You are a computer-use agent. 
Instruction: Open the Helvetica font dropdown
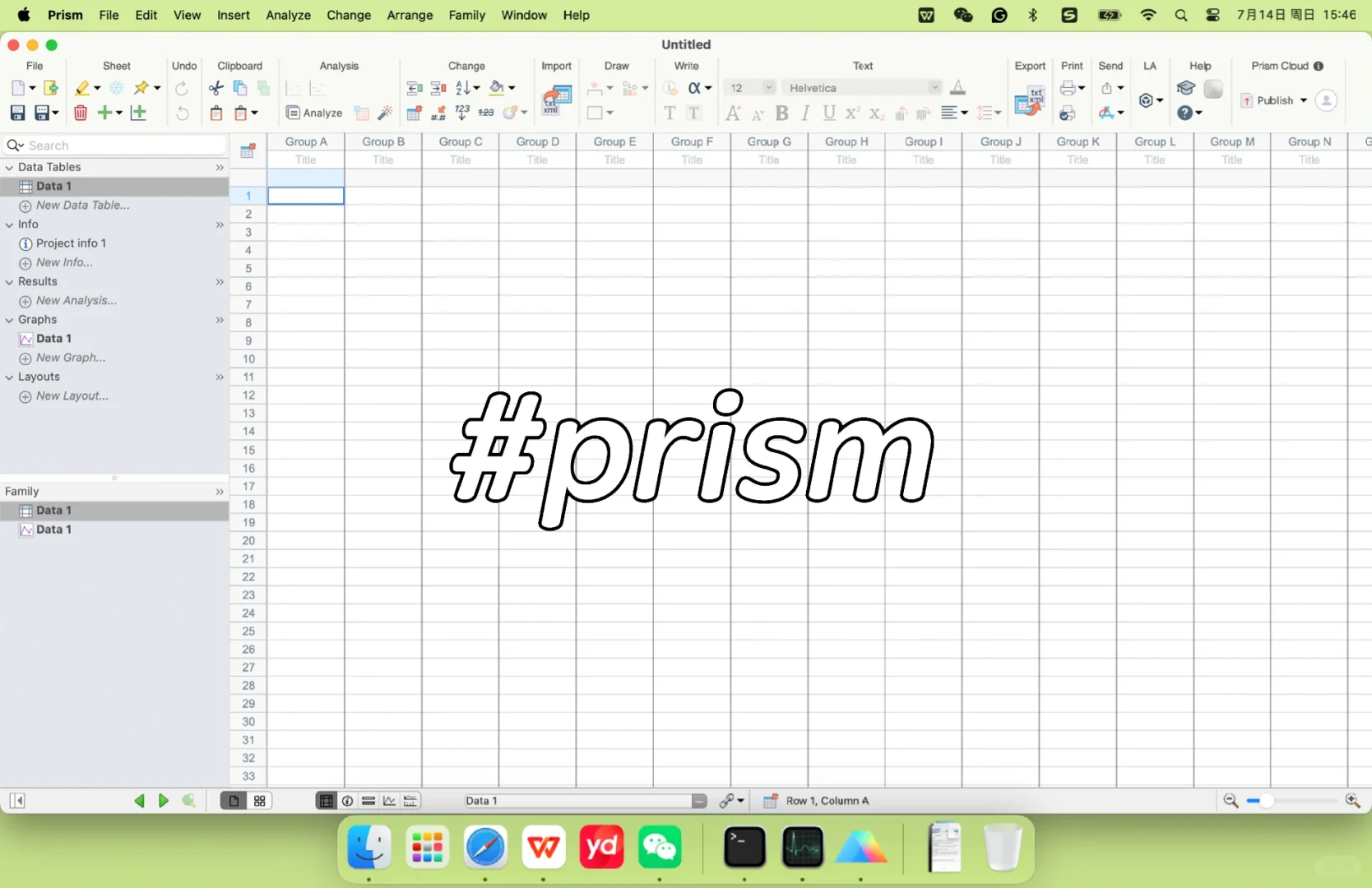click(934, 87)
